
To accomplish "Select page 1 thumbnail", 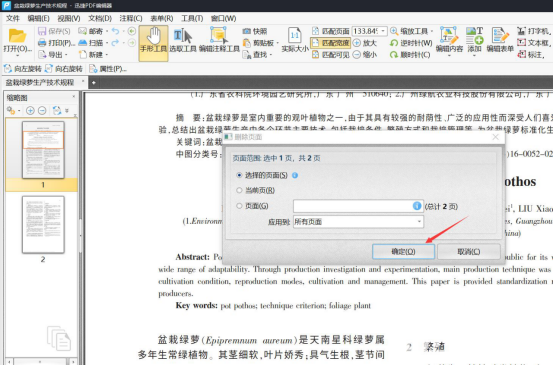I will click(43, 150).
